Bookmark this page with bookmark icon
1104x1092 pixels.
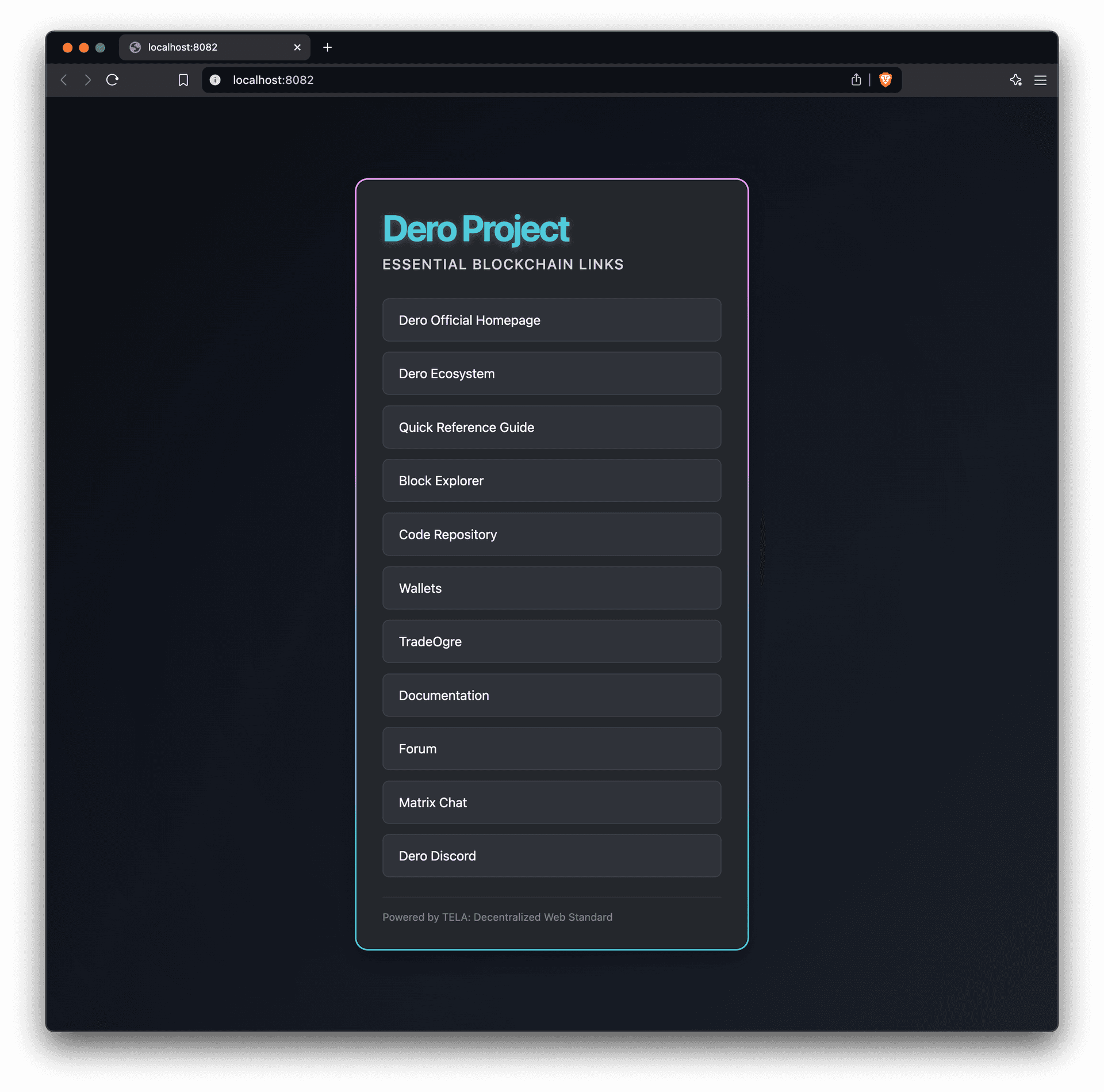pos(183,80)
